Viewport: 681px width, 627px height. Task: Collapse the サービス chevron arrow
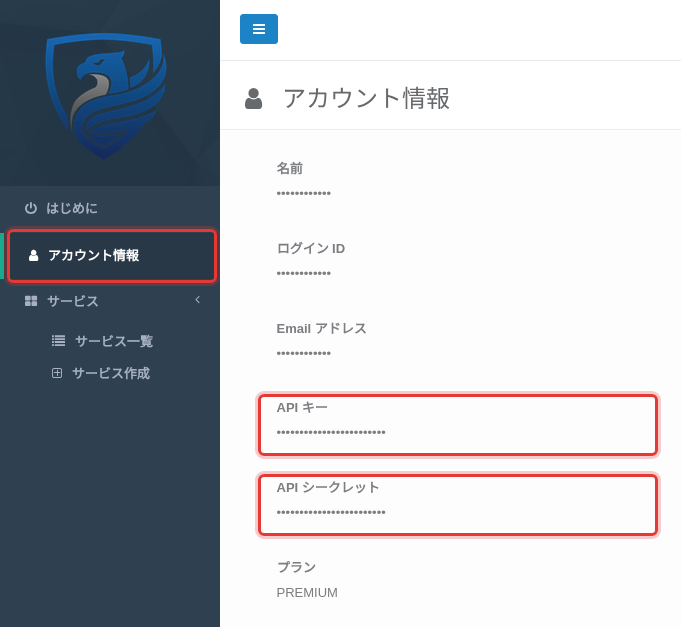pyautogui.click(x=198, y=300)
